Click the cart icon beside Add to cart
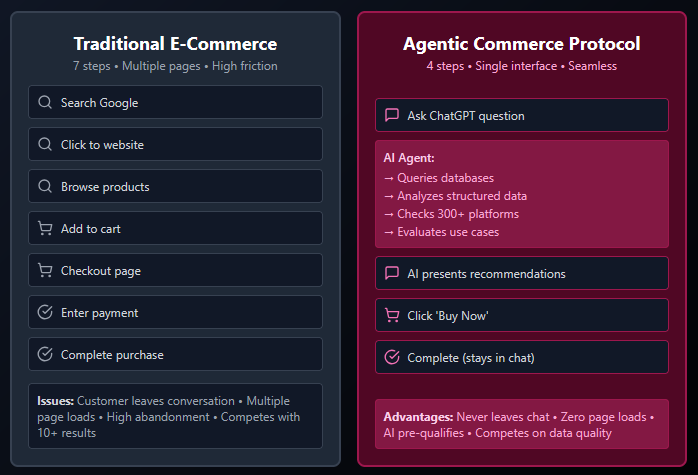This screenshot has height=475, width=698. [45, 229]
